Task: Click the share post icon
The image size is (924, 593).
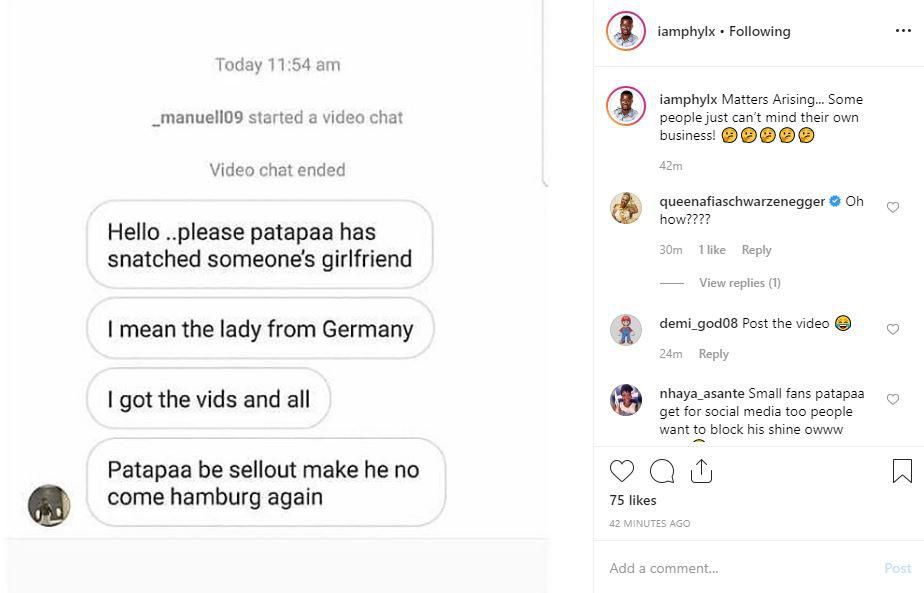Action: 701,471
